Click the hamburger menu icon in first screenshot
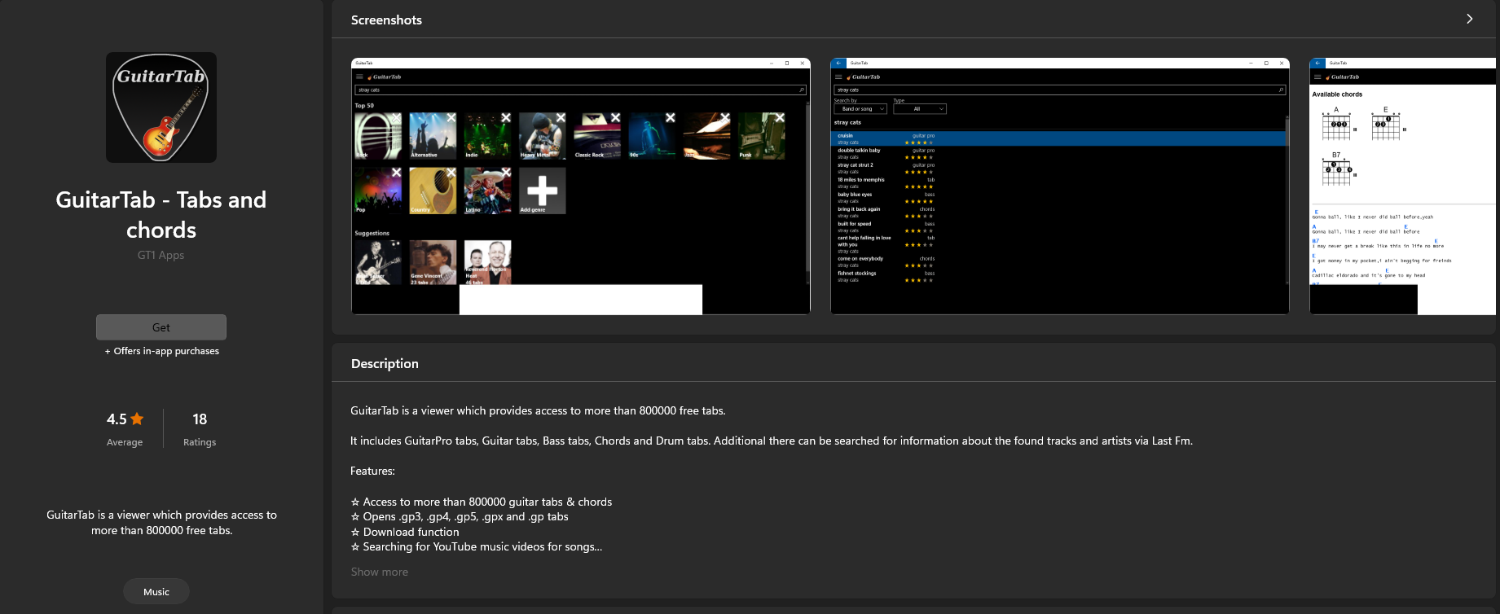The width and height of the screenshot is (1500, 614). (360, 76)
